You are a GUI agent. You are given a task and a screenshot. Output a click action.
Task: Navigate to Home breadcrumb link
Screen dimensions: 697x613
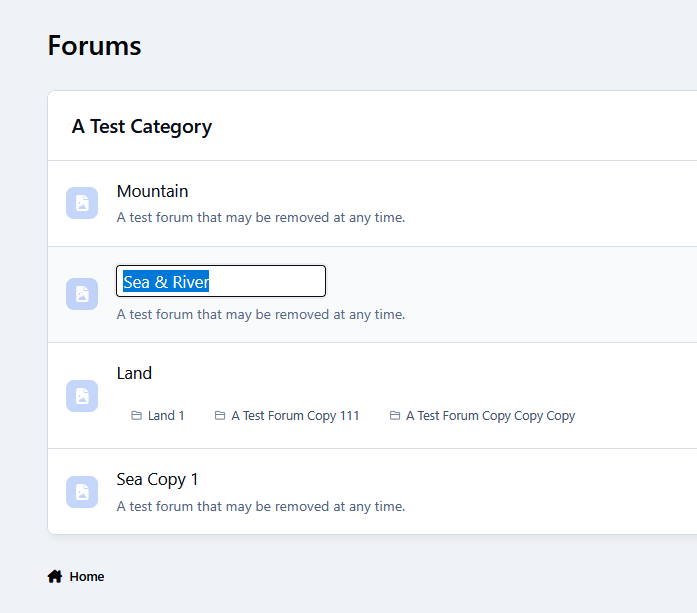point(87,577)
